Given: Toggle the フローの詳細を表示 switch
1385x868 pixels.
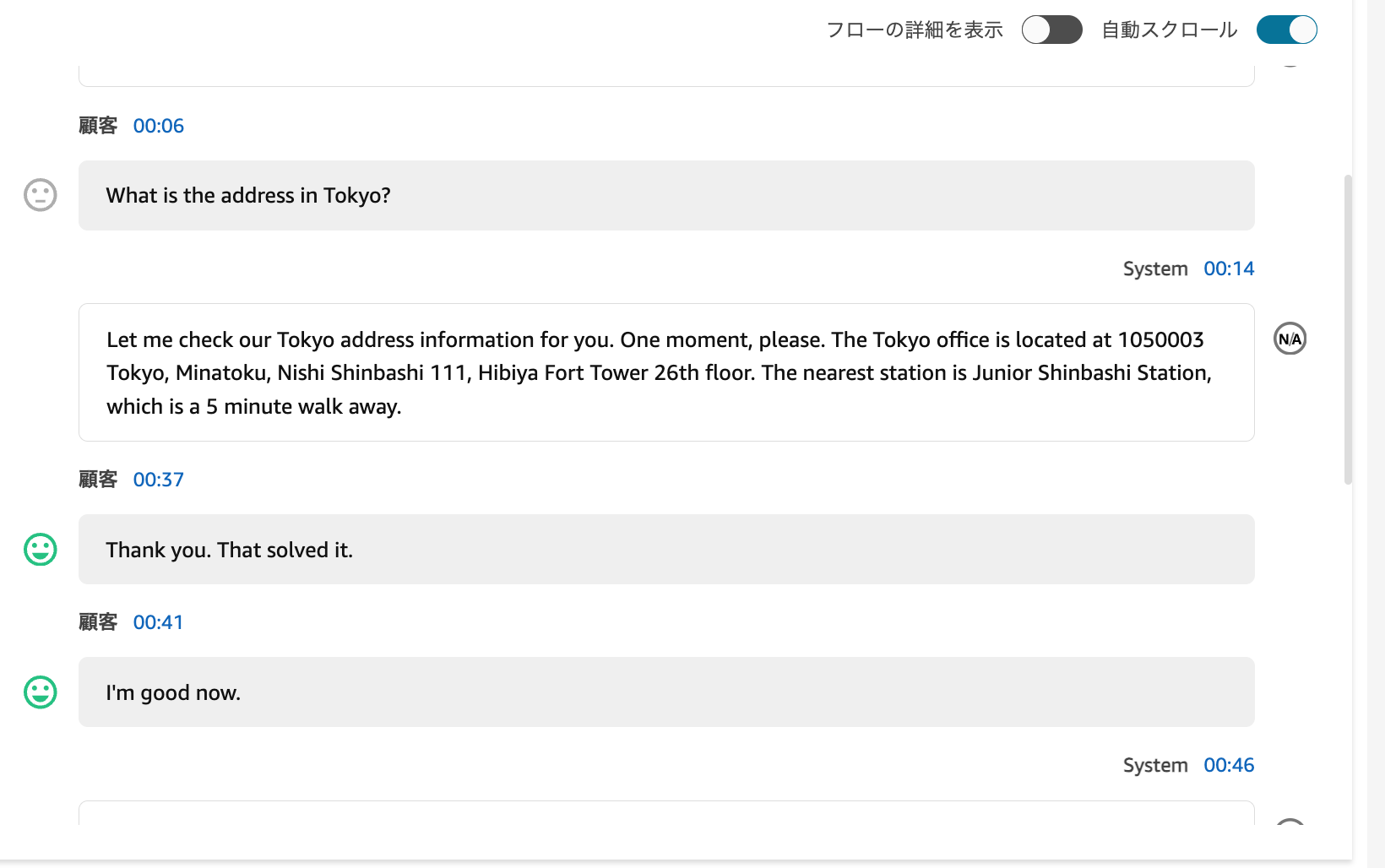Looking at the screenshot, I should (1051, 30).
